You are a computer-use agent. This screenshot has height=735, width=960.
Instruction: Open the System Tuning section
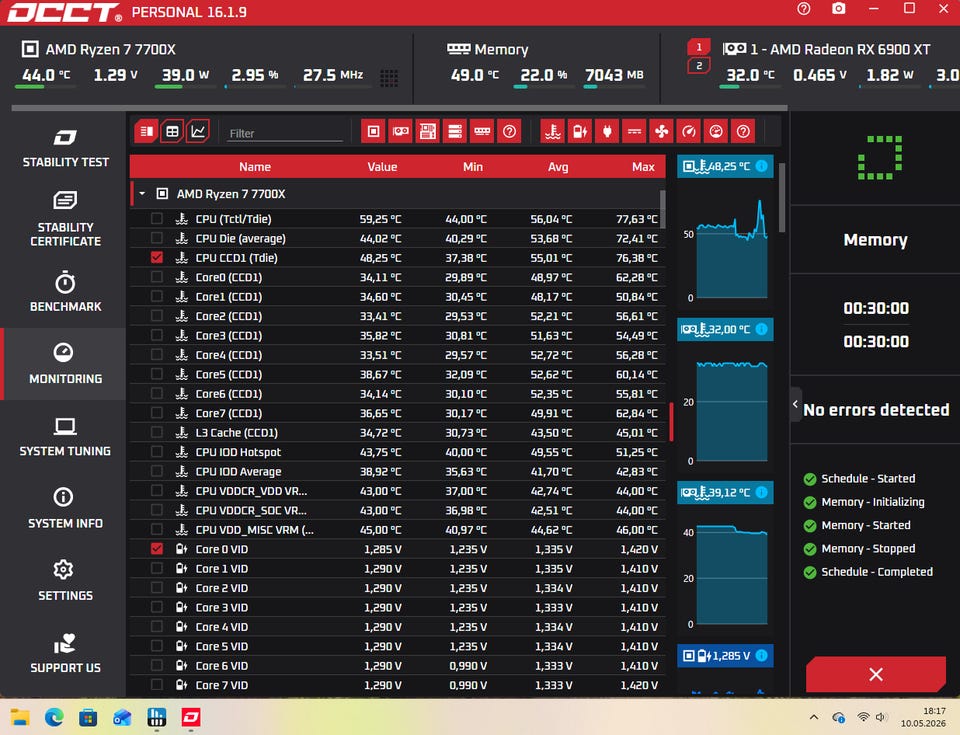tap(65, 436)
